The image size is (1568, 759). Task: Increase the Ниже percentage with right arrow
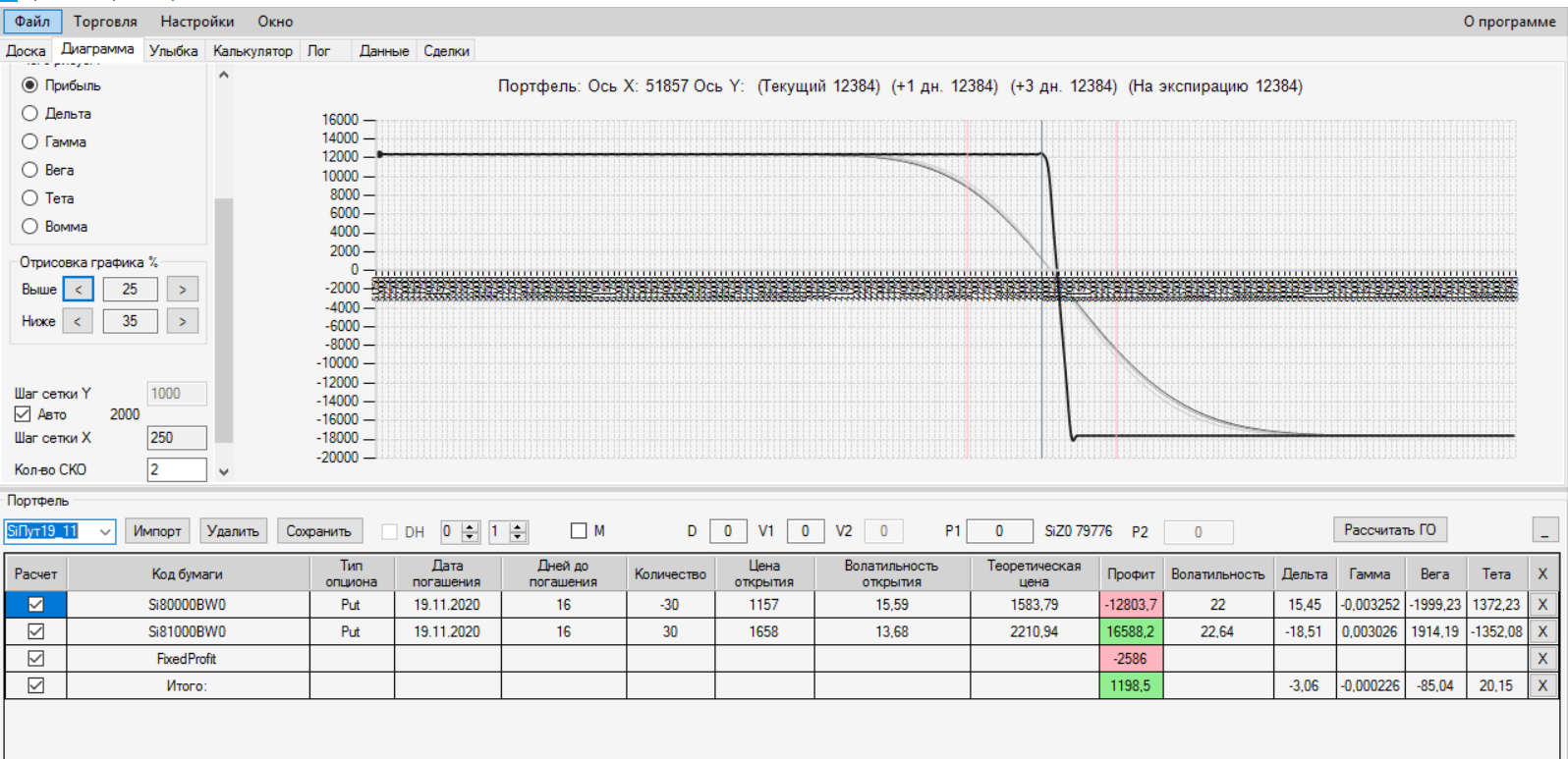pyautogui.click(x=183, y=321)
